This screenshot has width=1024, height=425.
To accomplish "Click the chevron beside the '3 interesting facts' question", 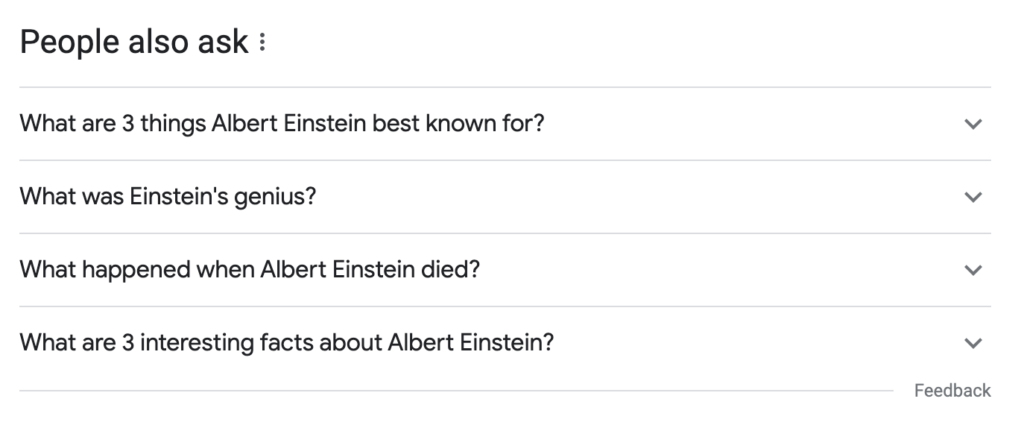I will (x=973, y=343).
